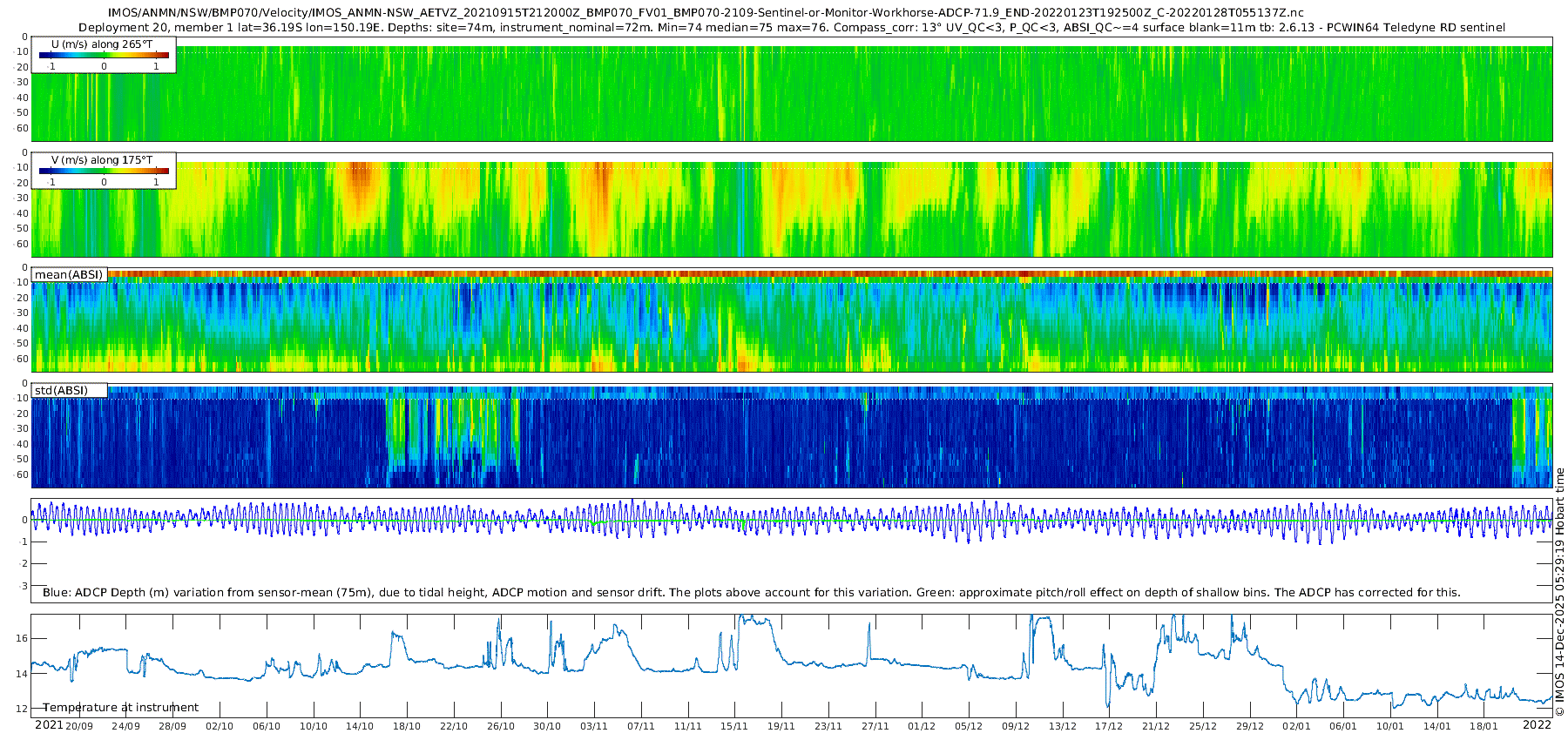Click the 'Temperature at instrument' label
1568x740 pixels.
(120, 708)
